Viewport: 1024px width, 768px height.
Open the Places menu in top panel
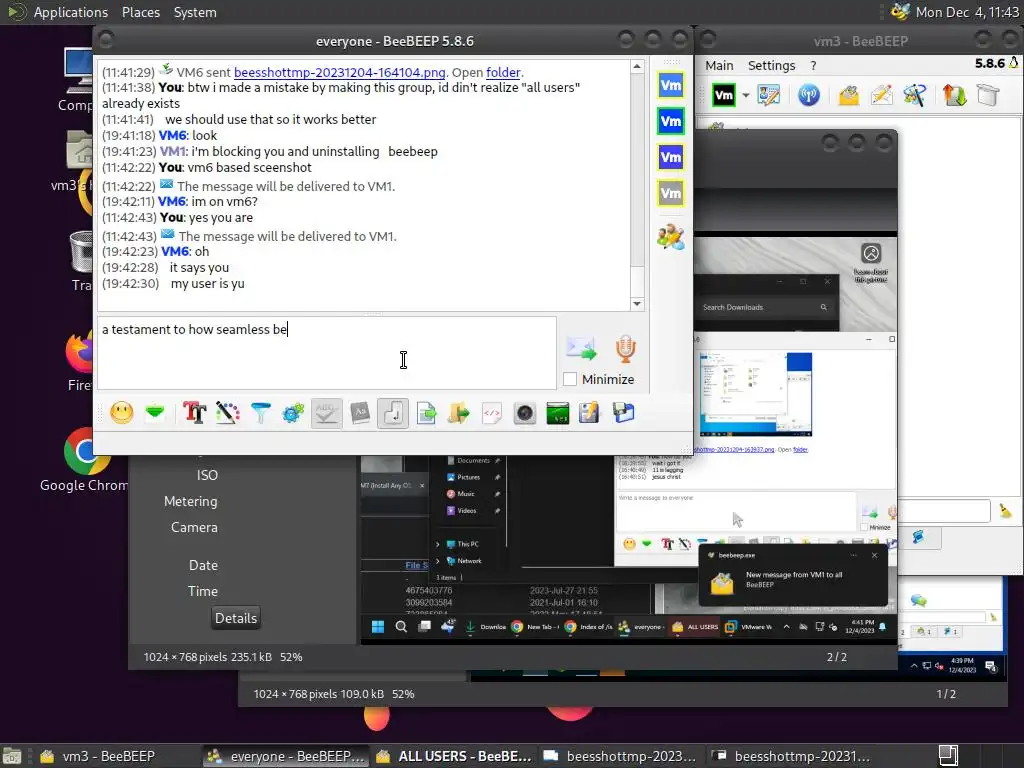pos(140,12)
